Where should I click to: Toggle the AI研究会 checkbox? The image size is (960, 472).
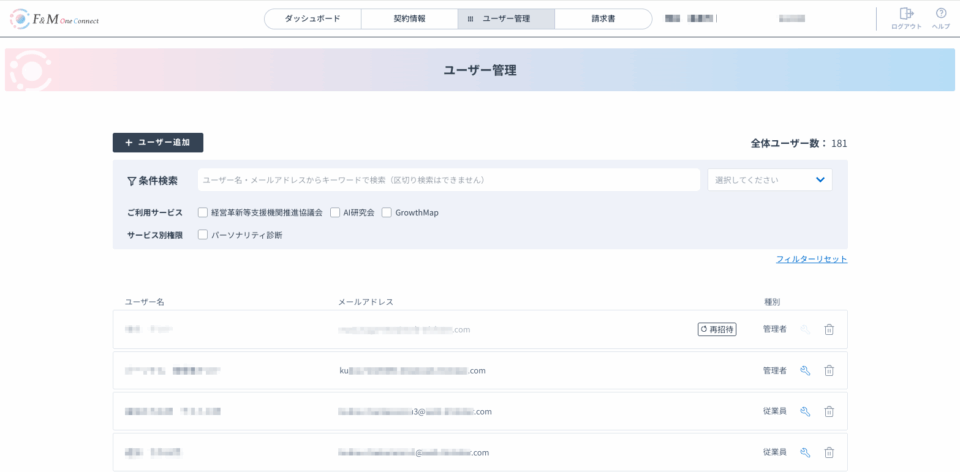335,213
